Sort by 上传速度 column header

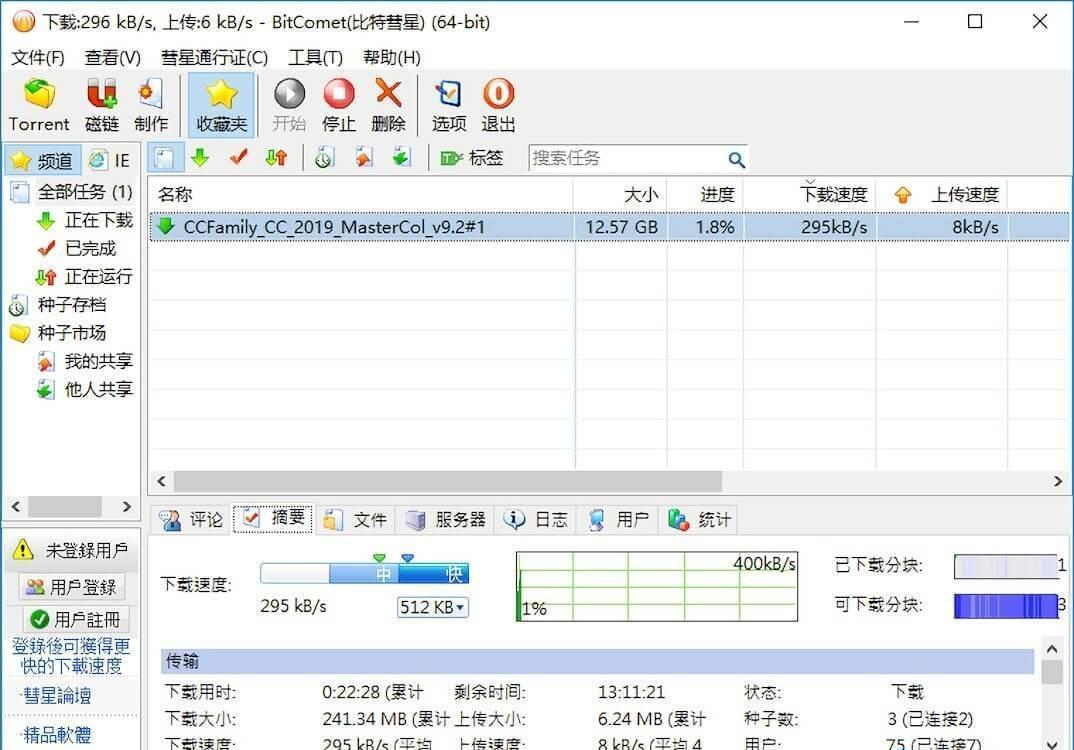942,195
